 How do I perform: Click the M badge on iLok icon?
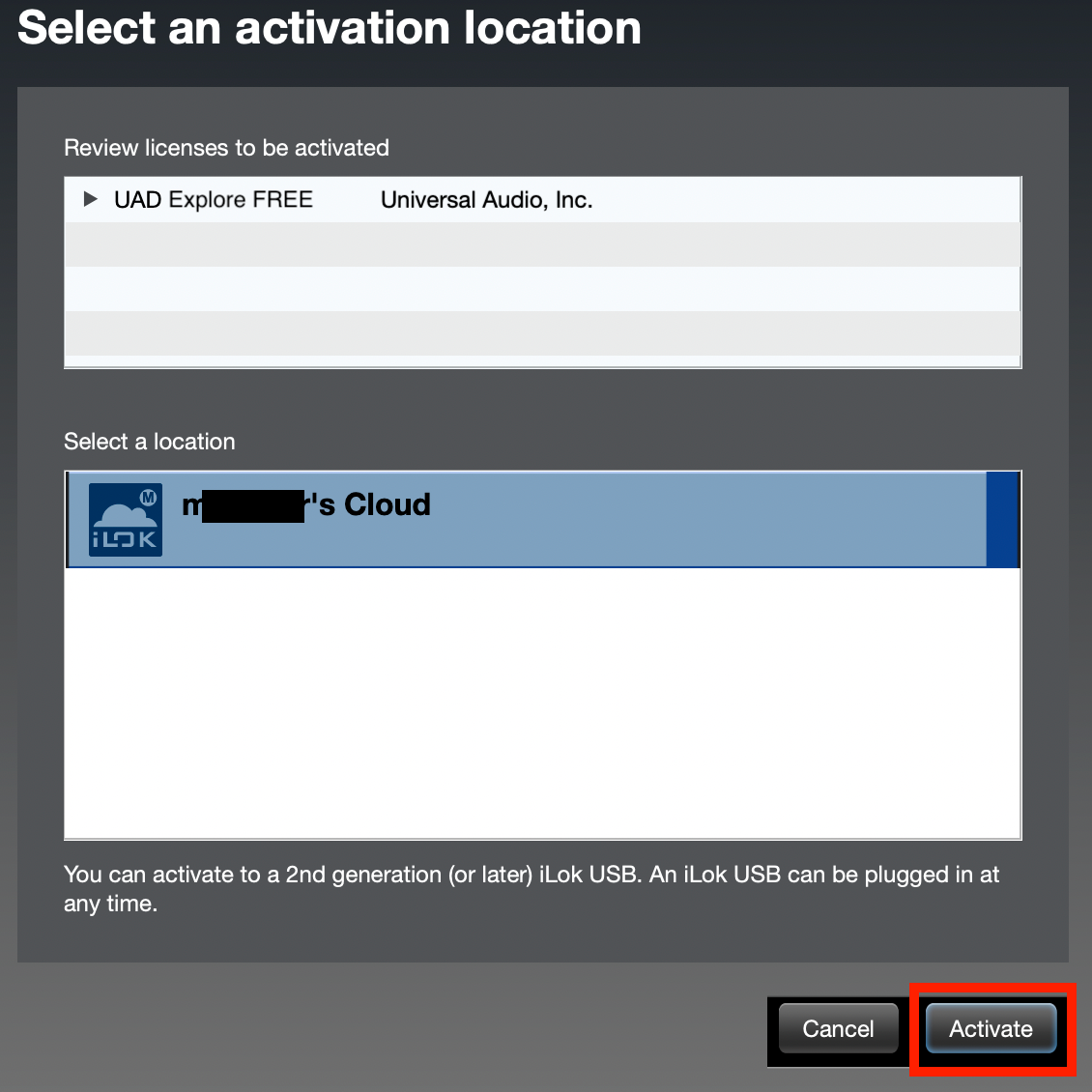[x=149, y=497]
